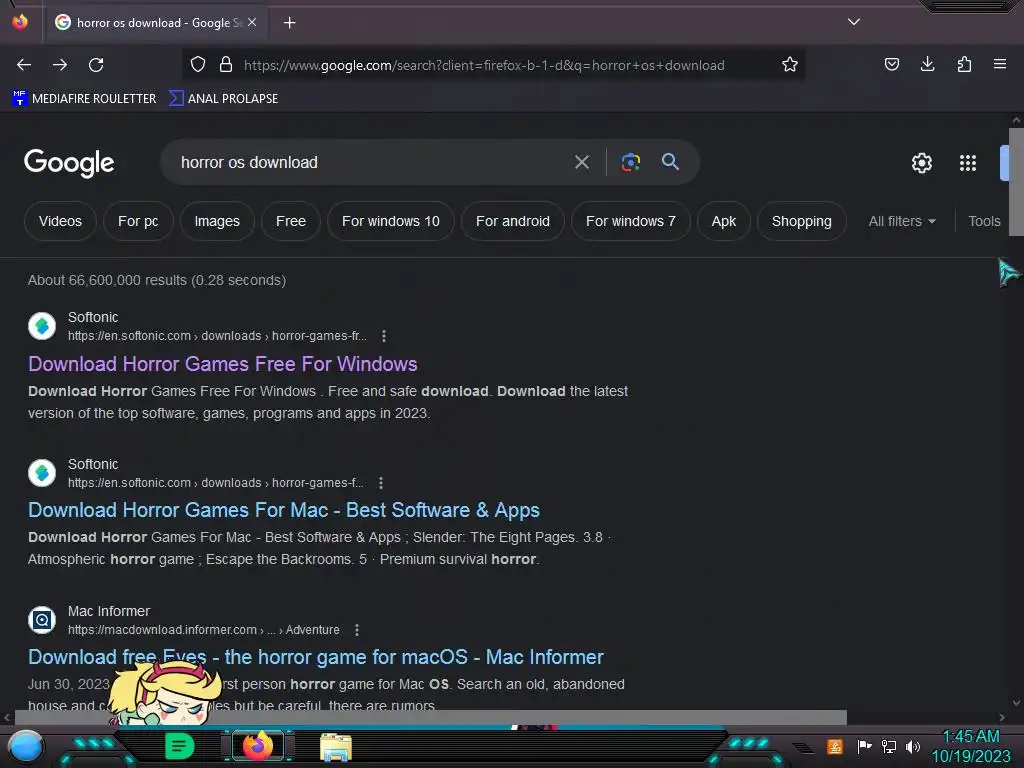Click Mac Informer site favicon
This screenshot has height=768, width=1024.
42,620
